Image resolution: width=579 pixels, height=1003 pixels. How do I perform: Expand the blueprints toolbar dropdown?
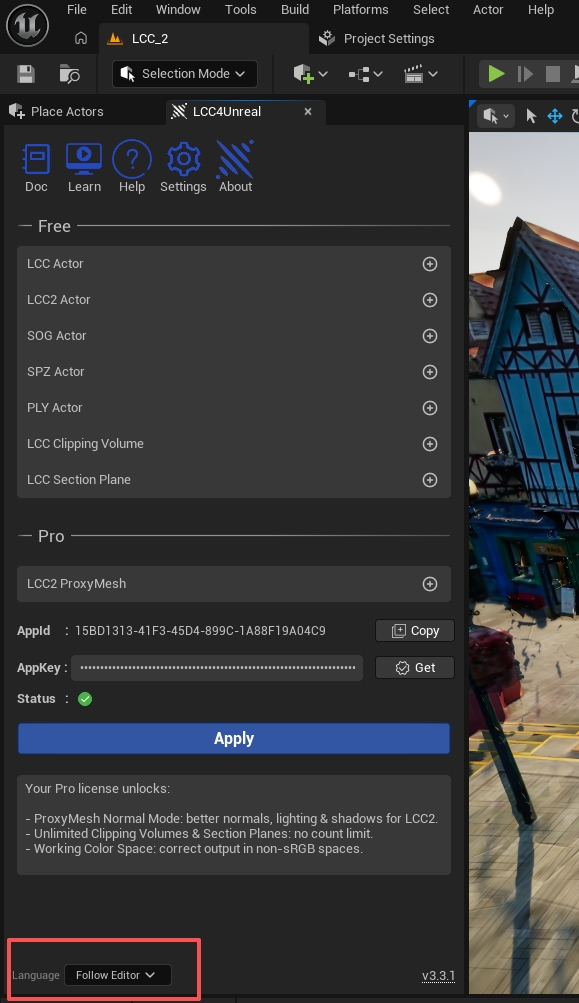click(x=365, y=74)
